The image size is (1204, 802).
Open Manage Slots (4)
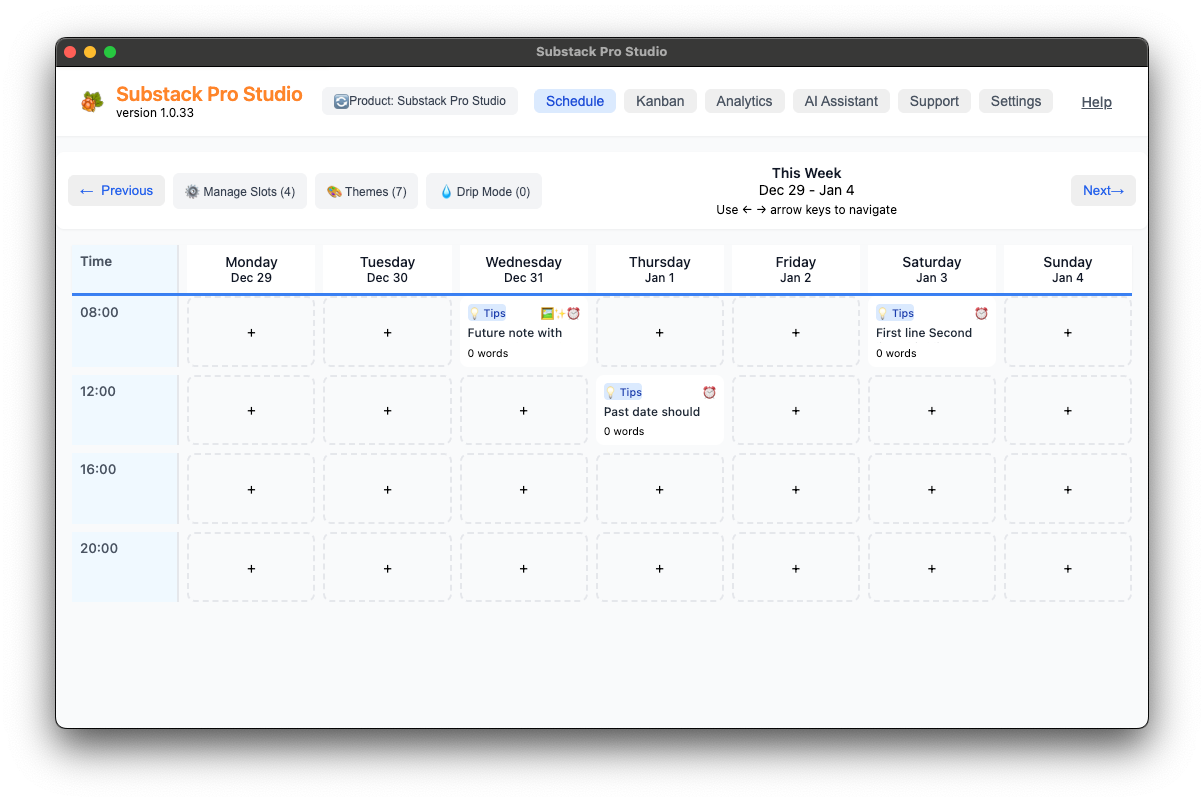240,191
